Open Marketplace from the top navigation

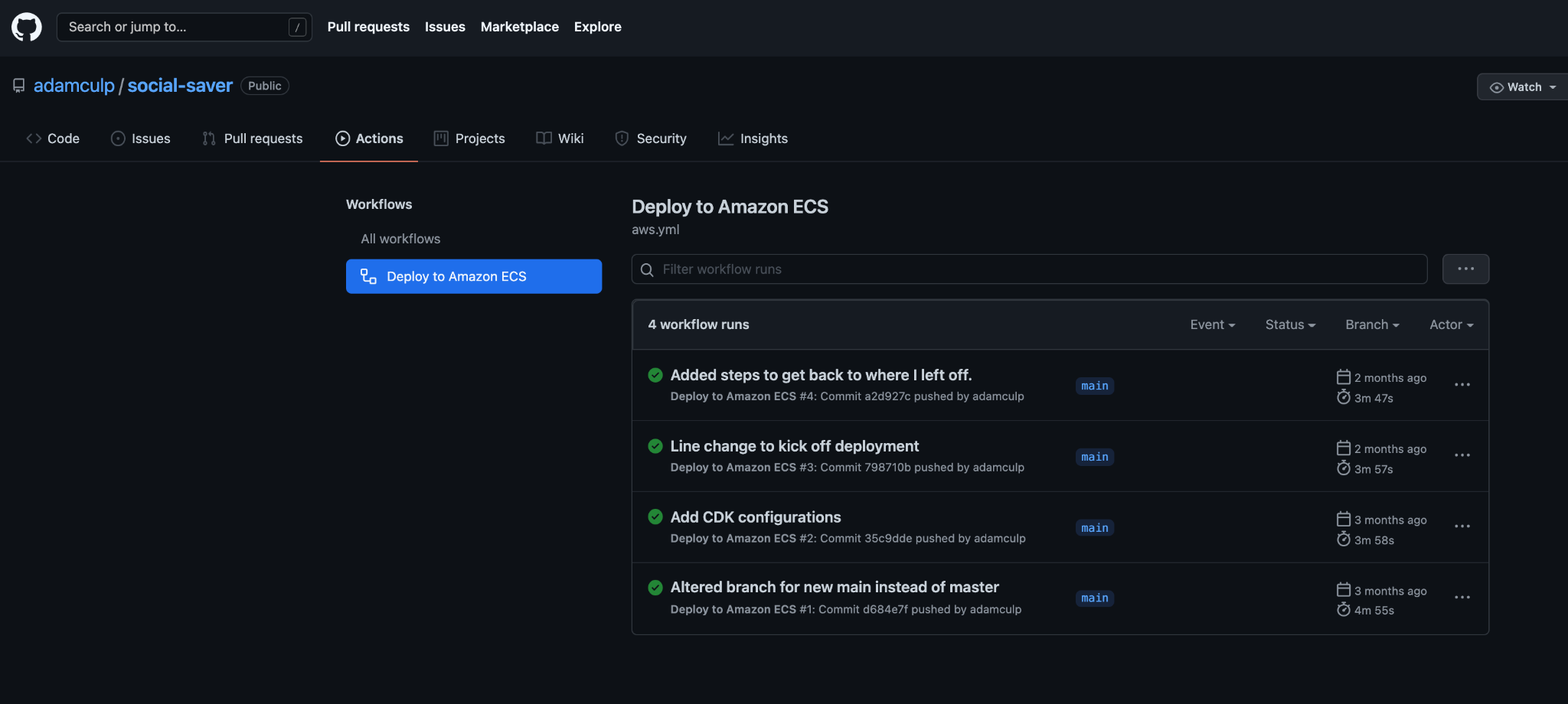520,27
